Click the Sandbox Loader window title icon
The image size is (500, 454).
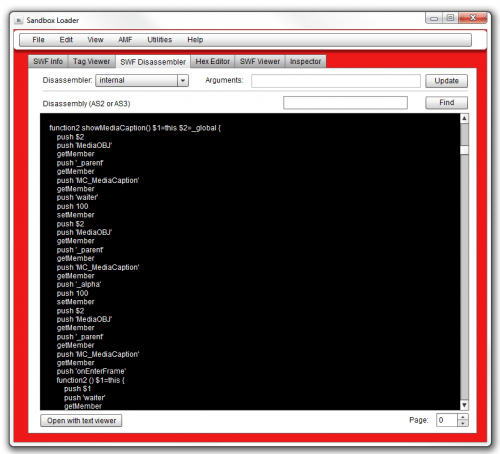click(x=19, y=20)
